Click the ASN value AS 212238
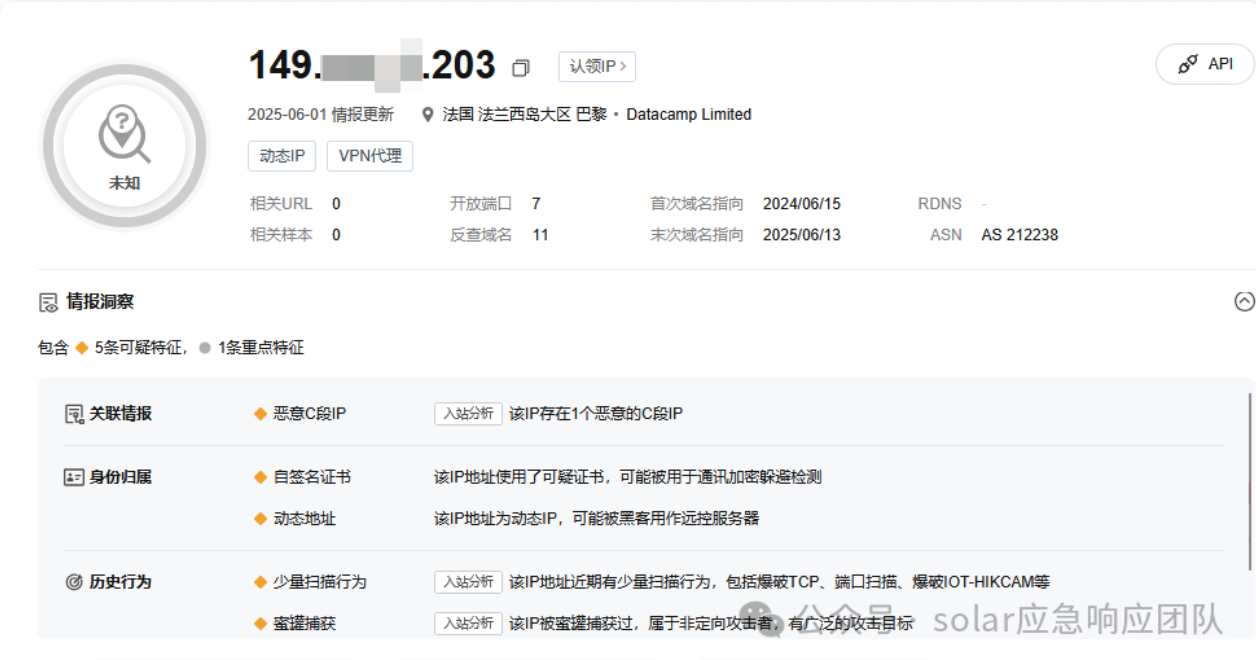 [1019, 235]
